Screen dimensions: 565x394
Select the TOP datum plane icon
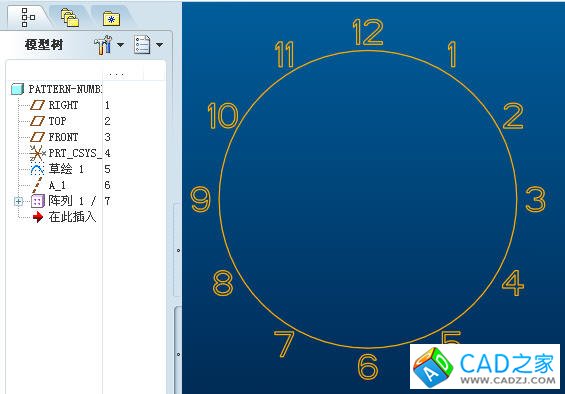click(37, 121)
